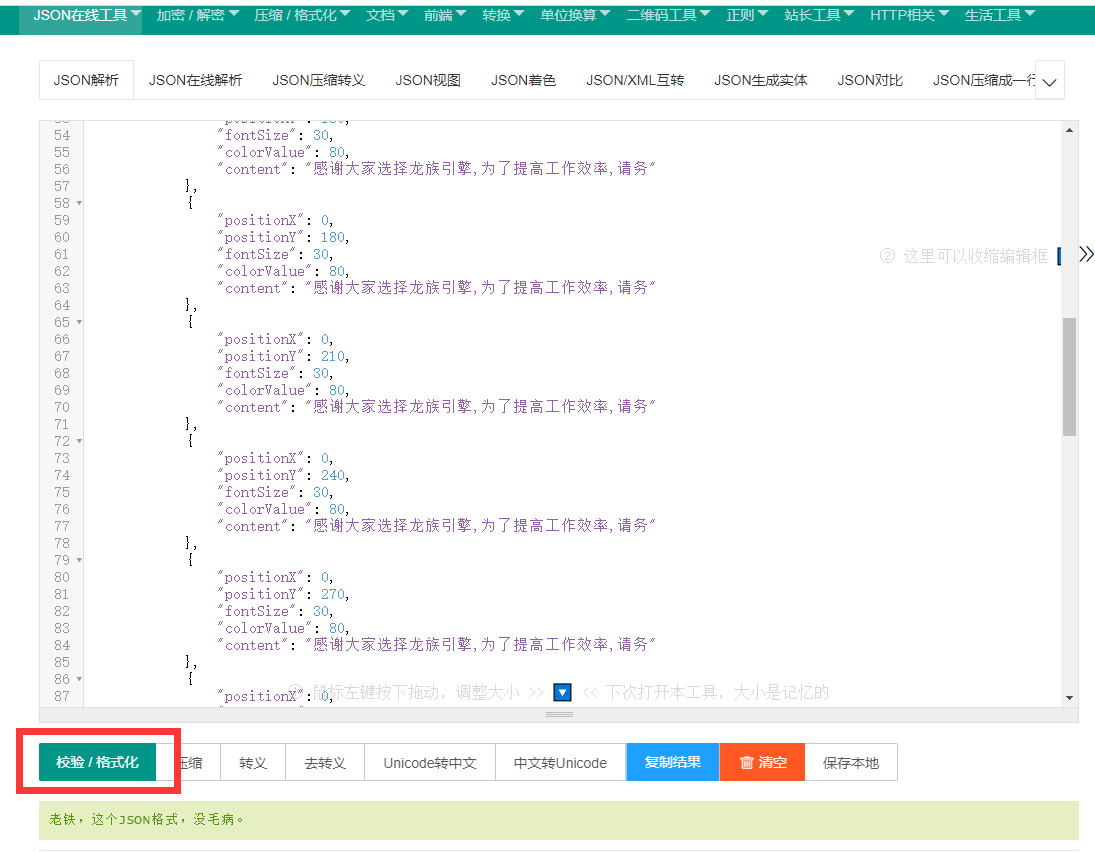Image resolution: width=1095 pixels, height=852 pixels.
Task: Click the trash icon on 清空 button
Action: (746, 763)
